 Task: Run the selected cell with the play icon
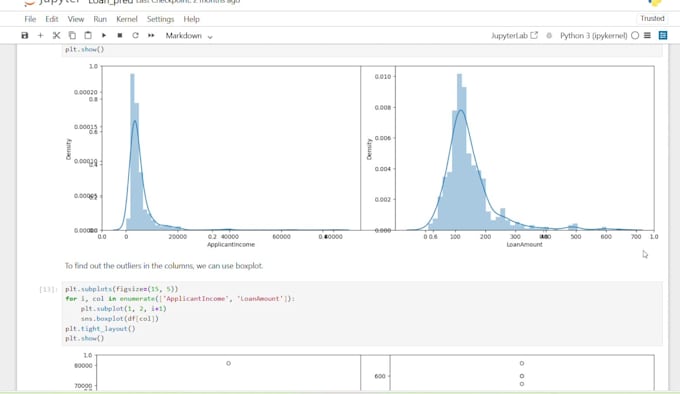click(x=104, y=36)
